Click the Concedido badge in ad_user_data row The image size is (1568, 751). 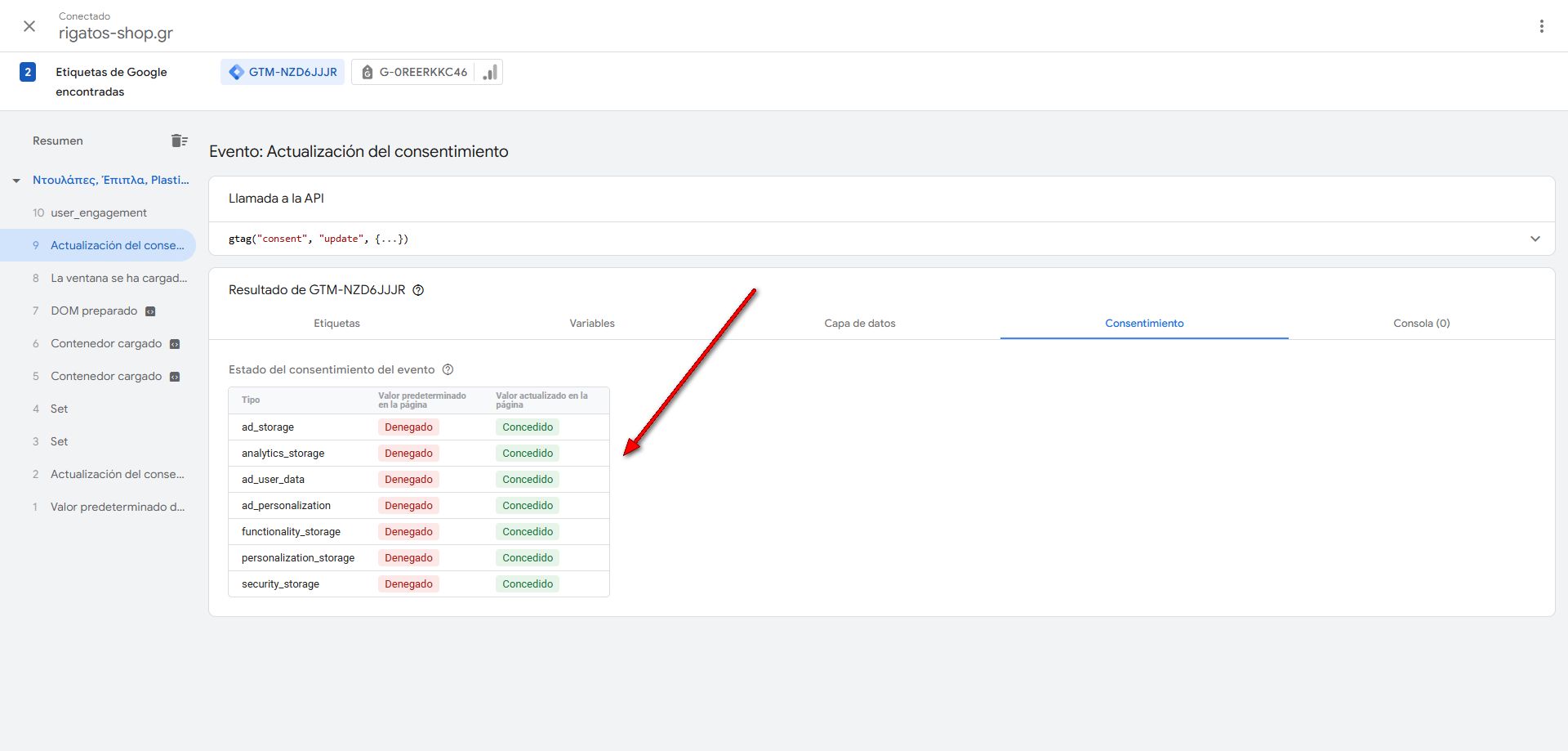click(x=528, y=479)
